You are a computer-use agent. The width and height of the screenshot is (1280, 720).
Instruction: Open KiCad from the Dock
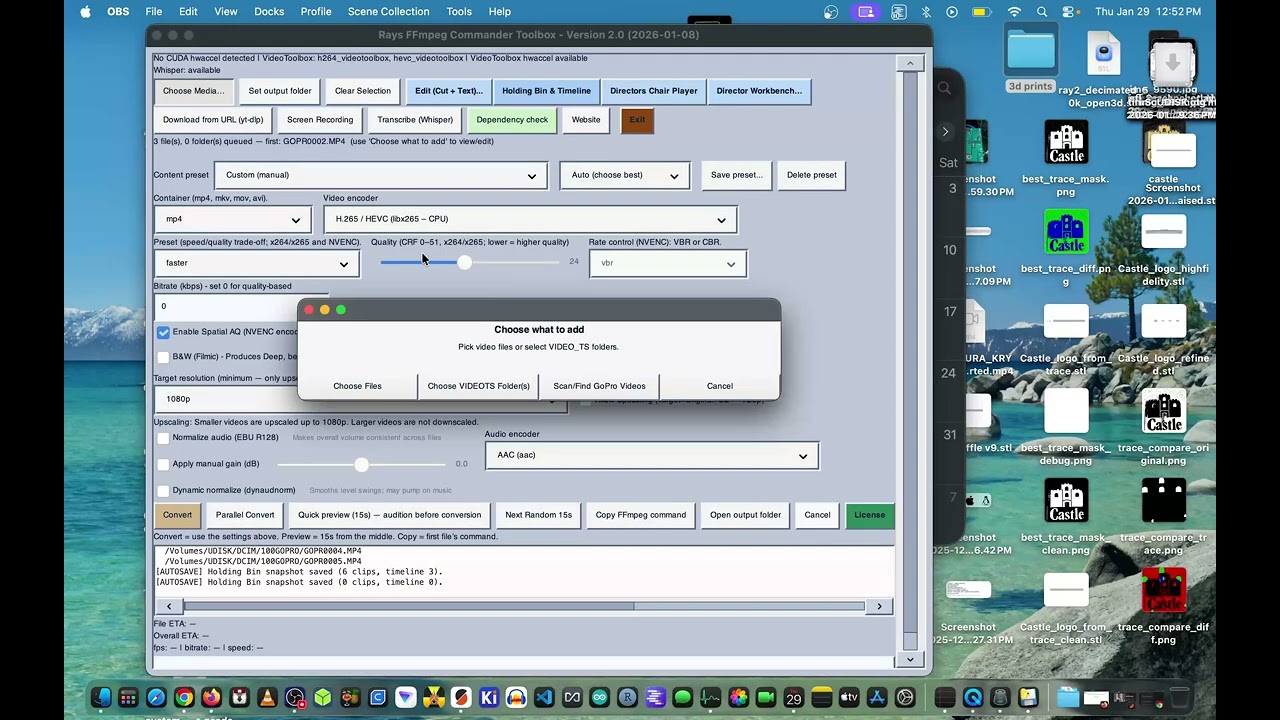coord(489,697)
